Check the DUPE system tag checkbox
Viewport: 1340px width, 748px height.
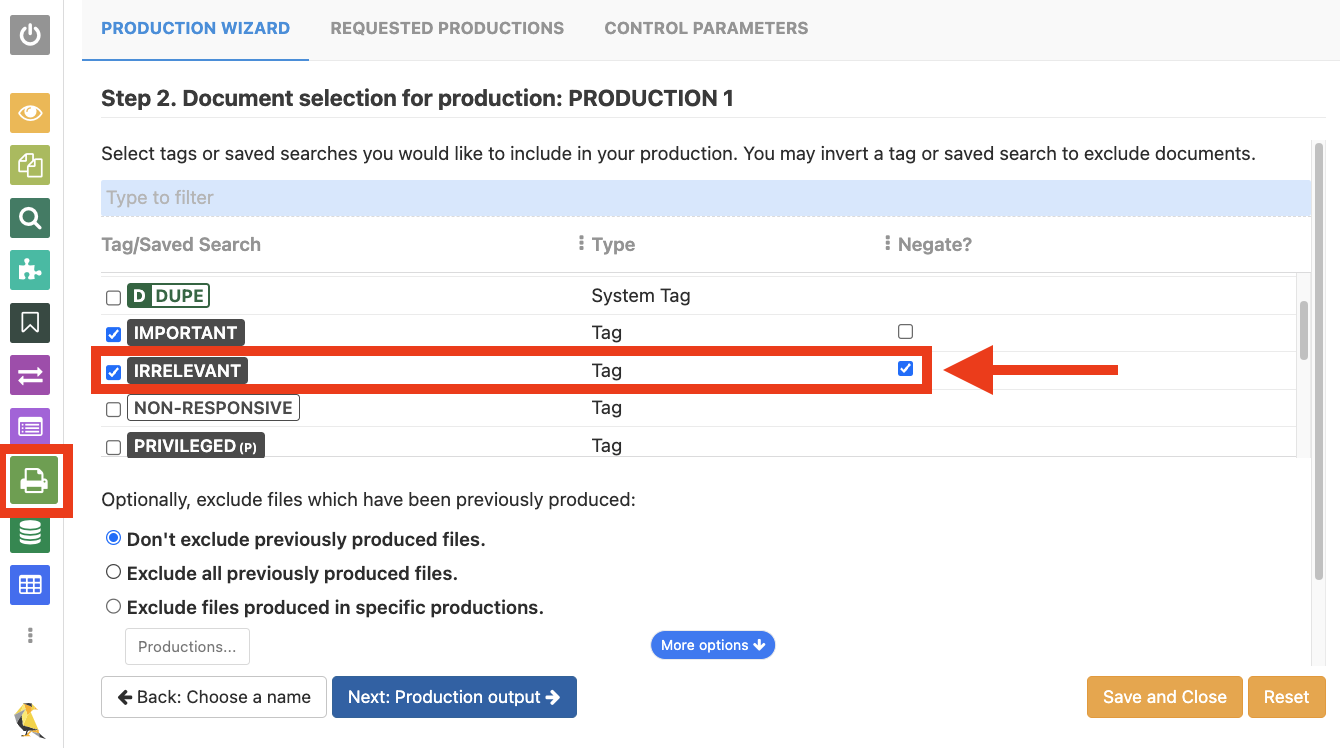(x=114, y=297)
